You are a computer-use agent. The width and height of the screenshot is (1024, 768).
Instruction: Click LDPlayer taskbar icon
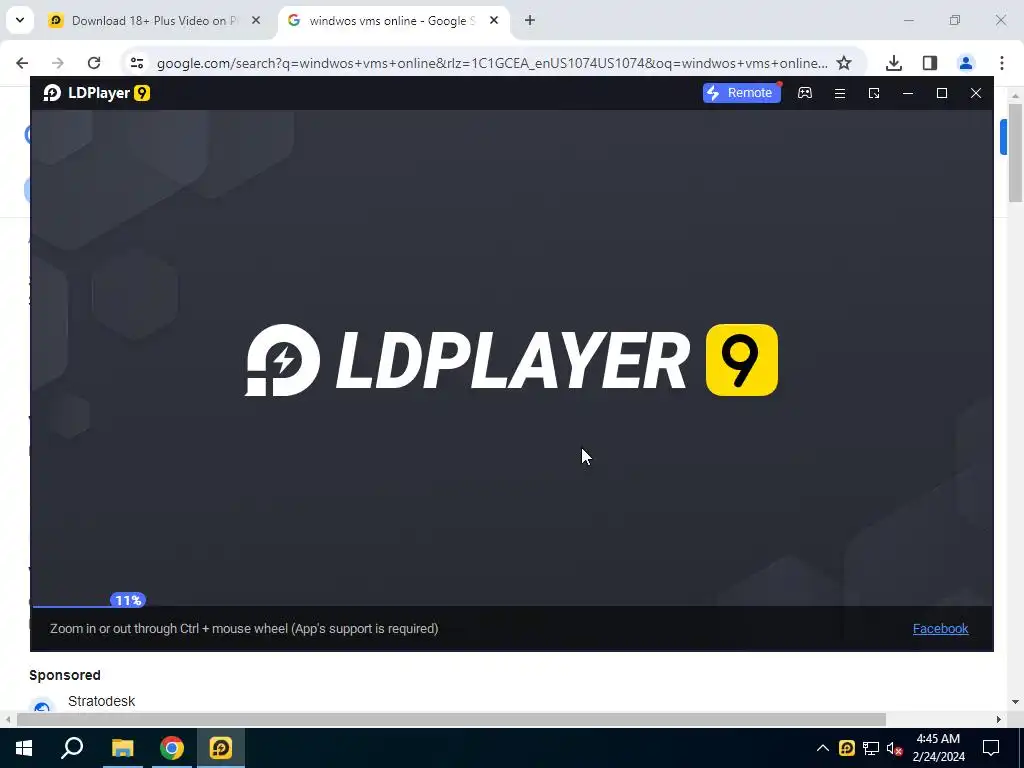click(221, 748)
